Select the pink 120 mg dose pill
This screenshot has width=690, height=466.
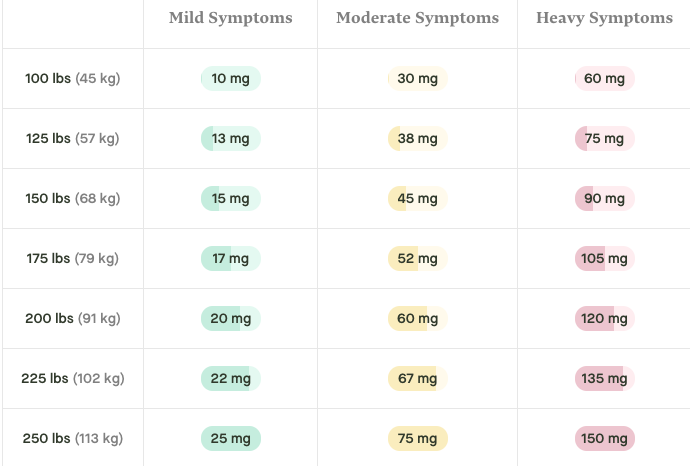(605, 319)
